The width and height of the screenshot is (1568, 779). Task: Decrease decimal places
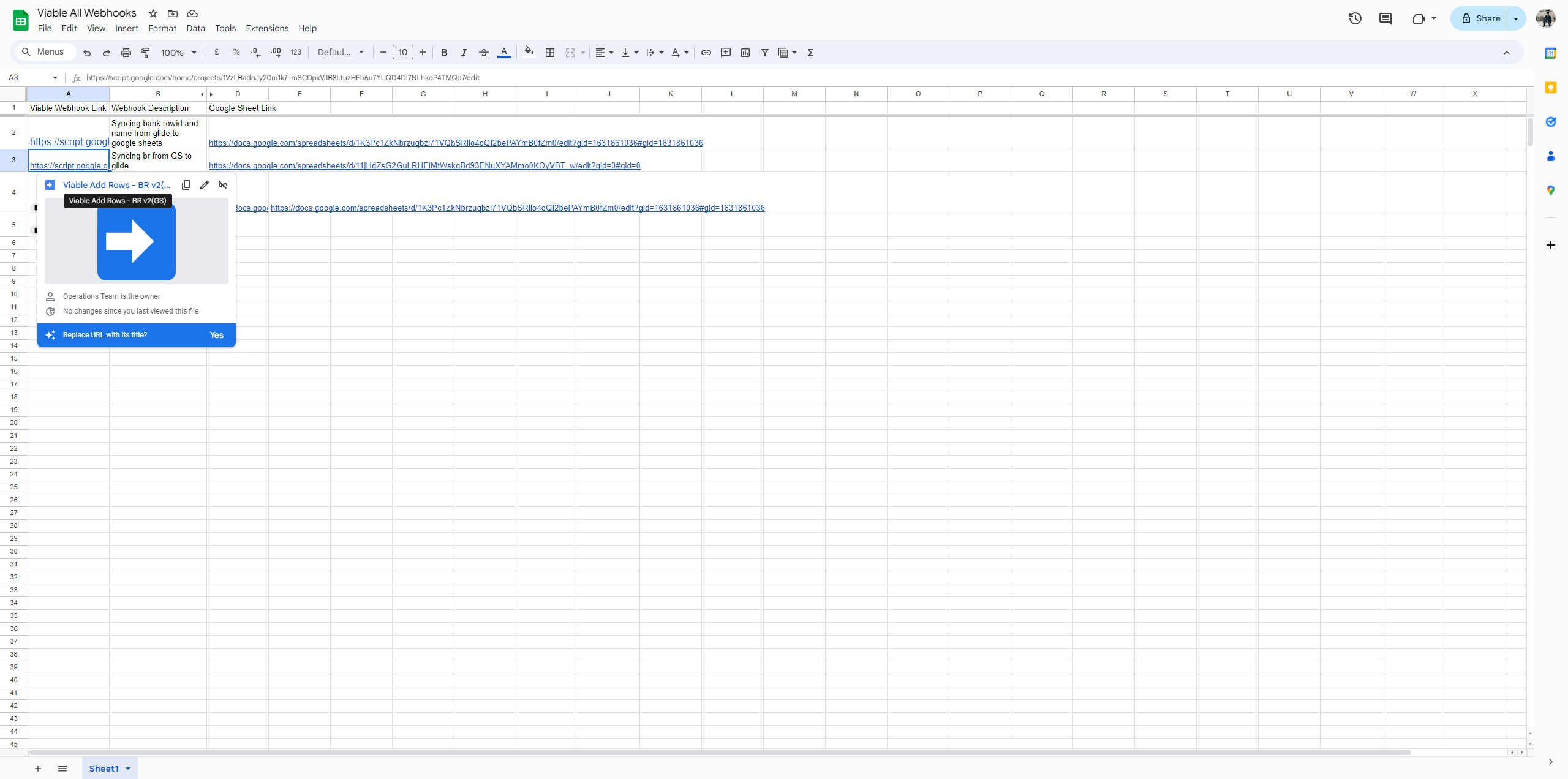pyautogui.click(x=256, y=53)
